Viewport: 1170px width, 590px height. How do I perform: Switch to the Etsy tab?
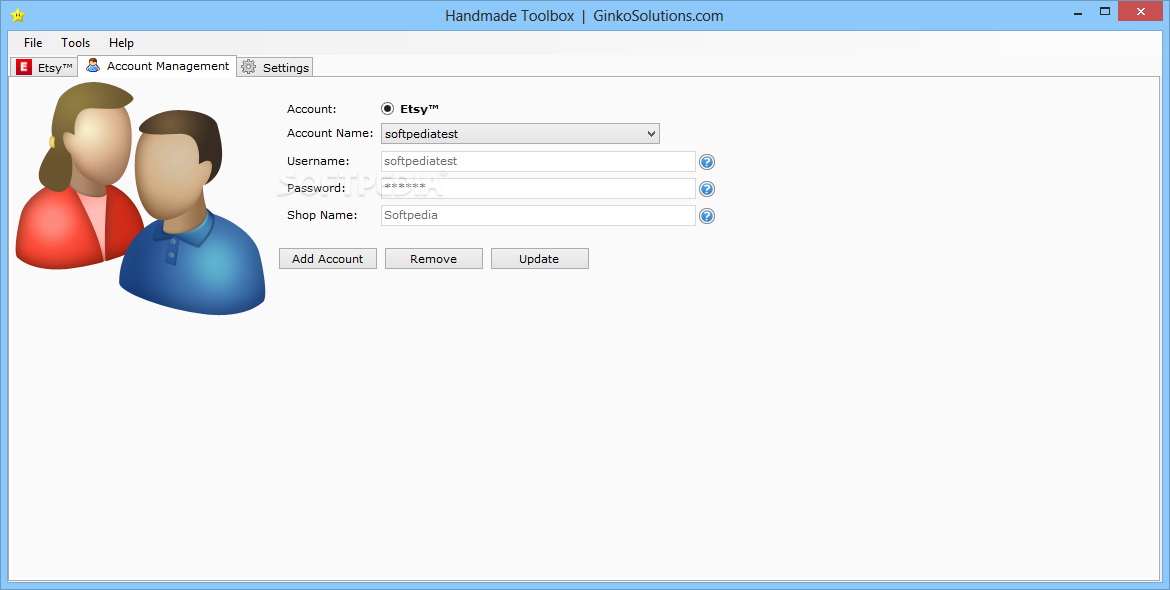coord(44,67)
